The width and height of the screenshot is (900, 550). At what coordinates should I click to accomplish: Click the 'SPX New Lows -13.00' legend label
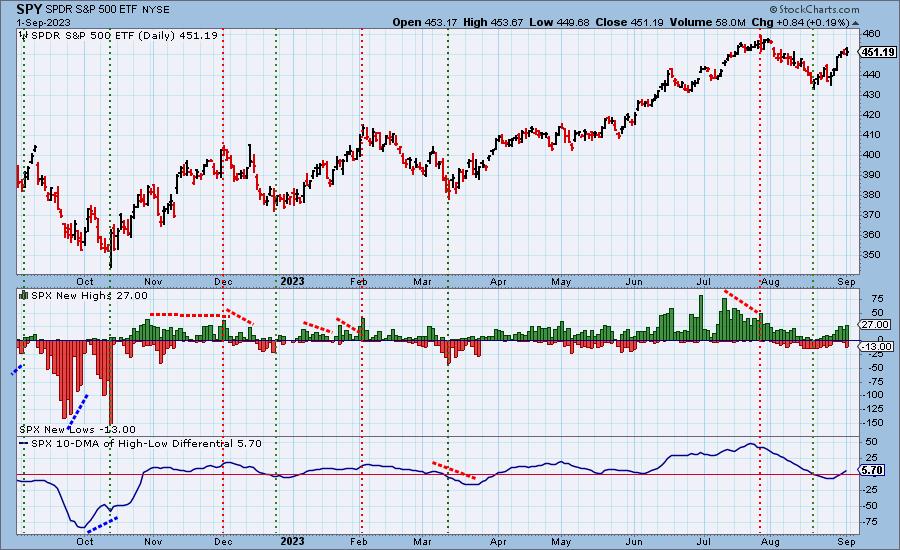pos(77,429)
